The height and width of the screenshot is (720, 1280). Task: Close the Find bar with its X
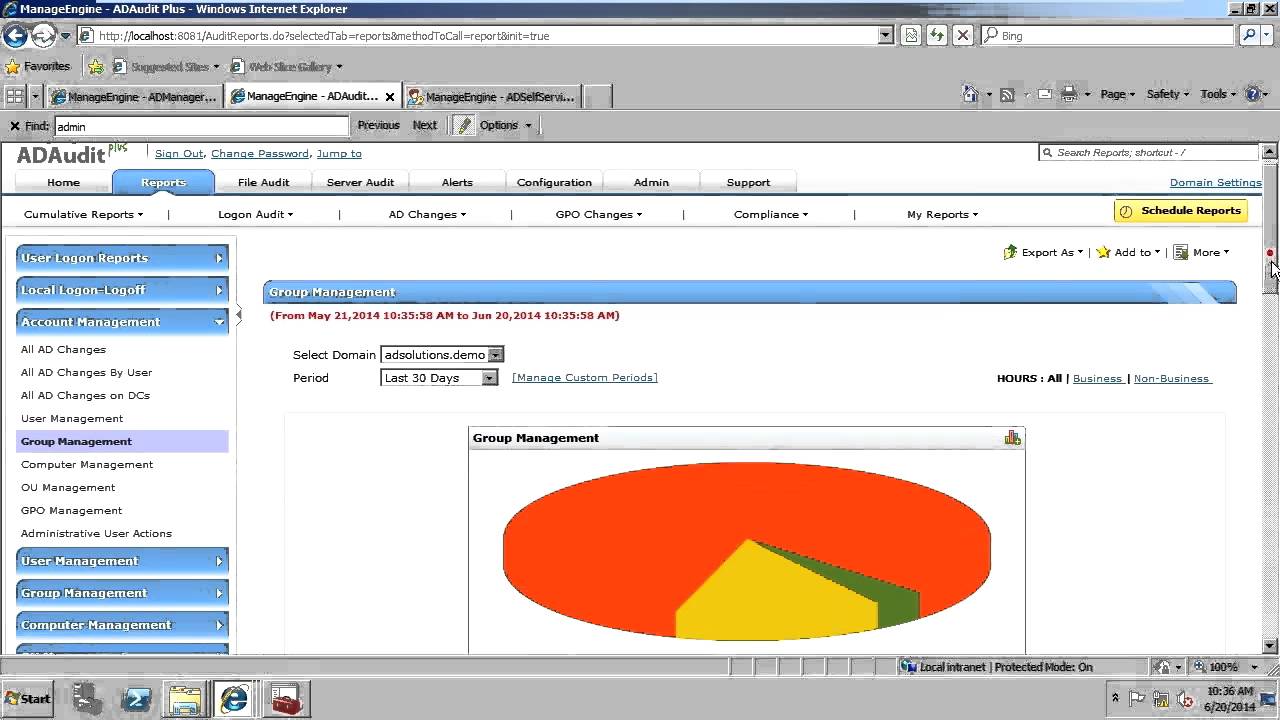click(x=14, y=126)
